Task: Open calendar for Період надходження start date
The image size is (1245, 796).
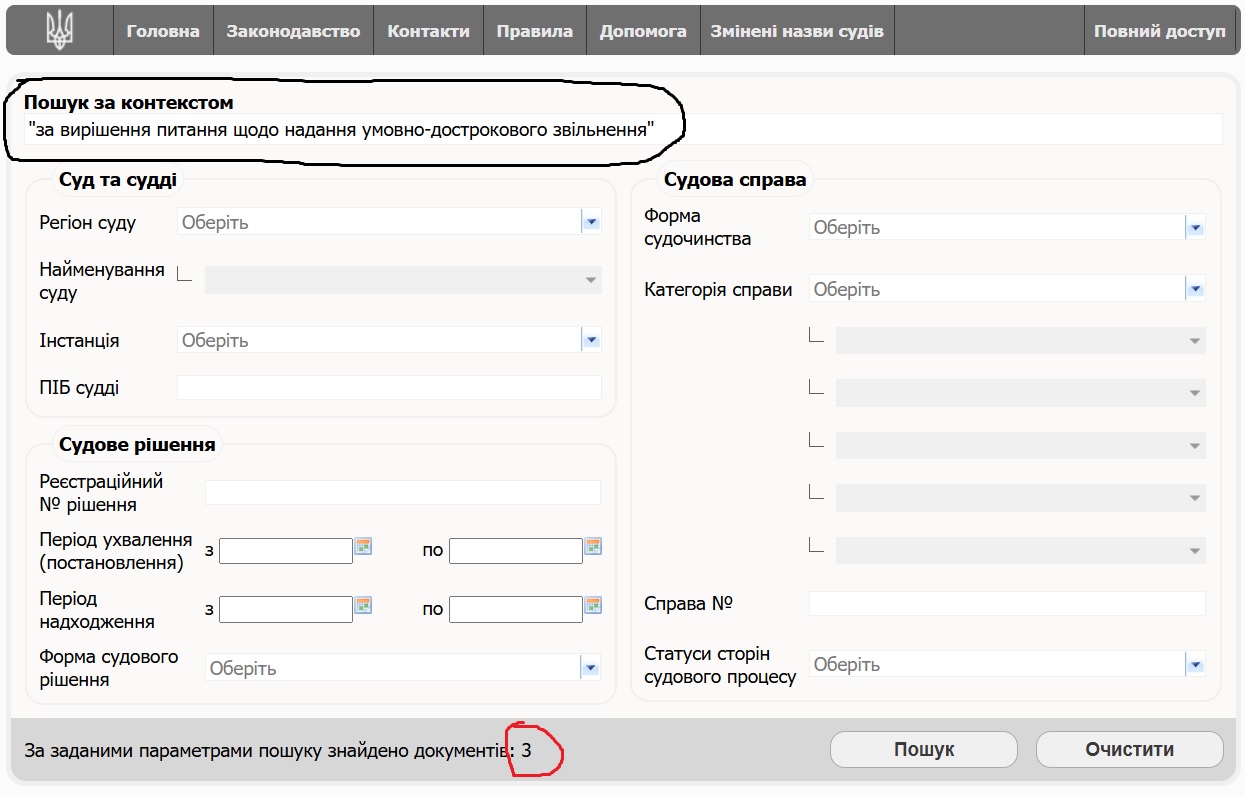Action: tap(363, 605)
